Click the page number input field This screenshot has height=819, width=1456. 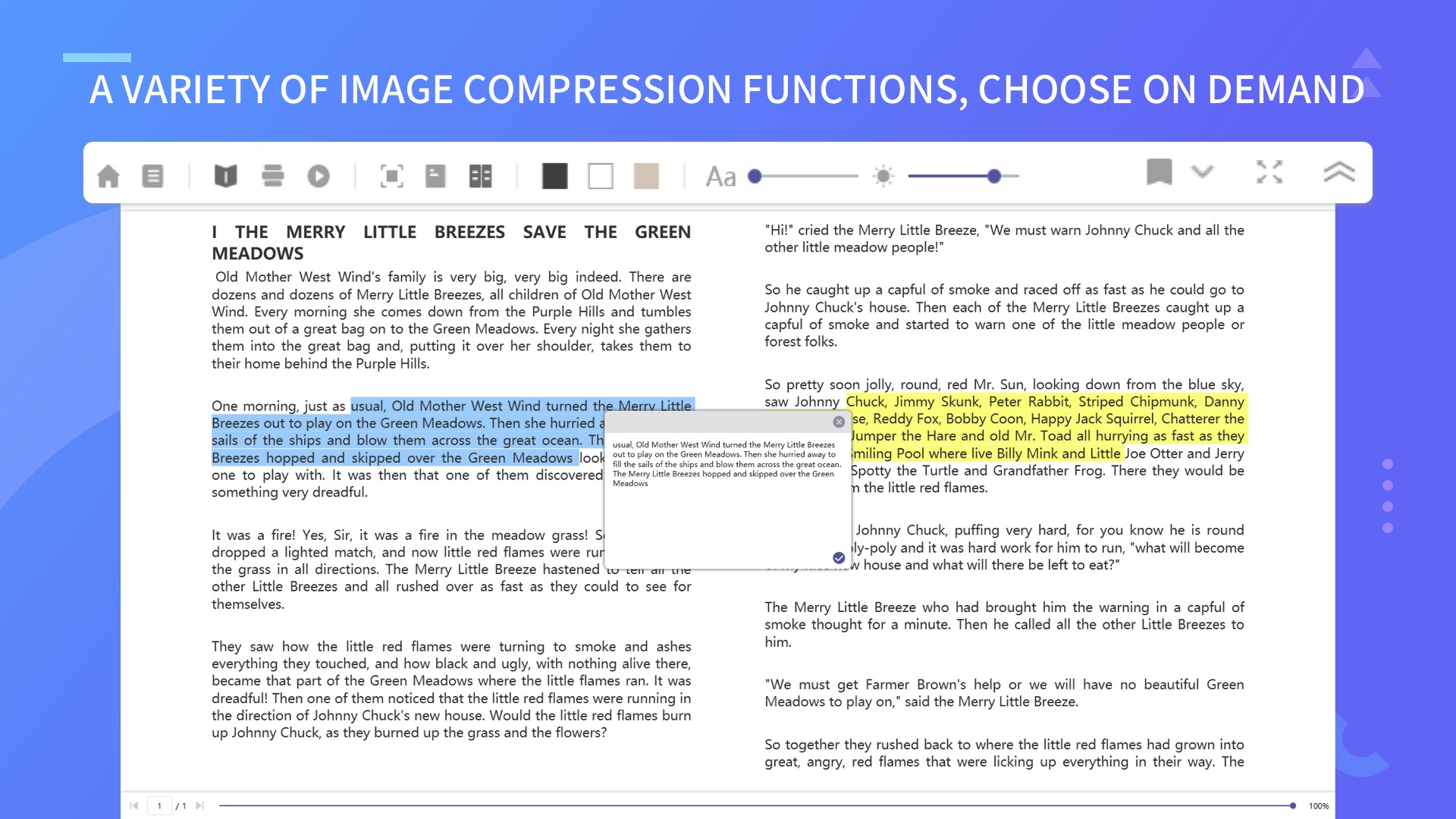pos(159,805)
